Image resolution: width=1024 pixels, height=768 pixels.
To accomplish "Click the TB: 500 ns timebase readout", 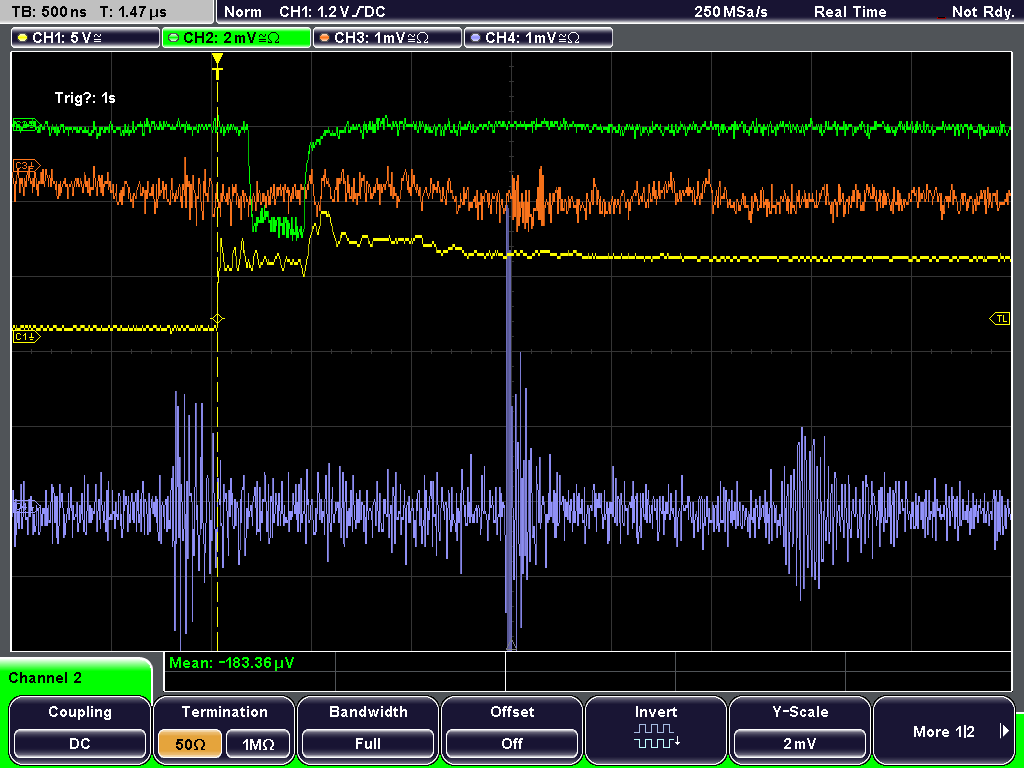I will 50,12.
